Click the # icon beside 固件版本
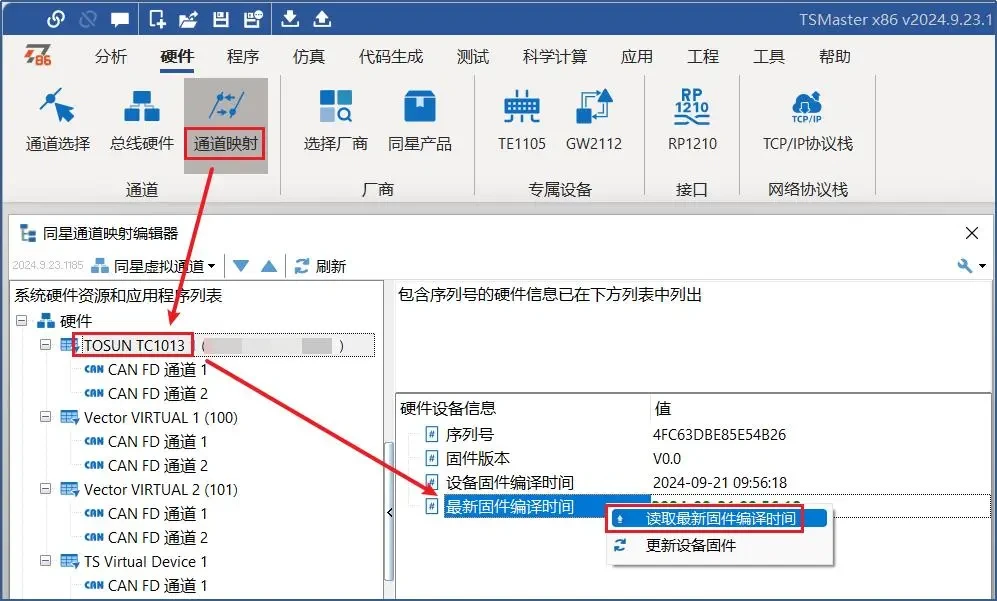Viewport: 997px width, 601px height. pos(432,459)
